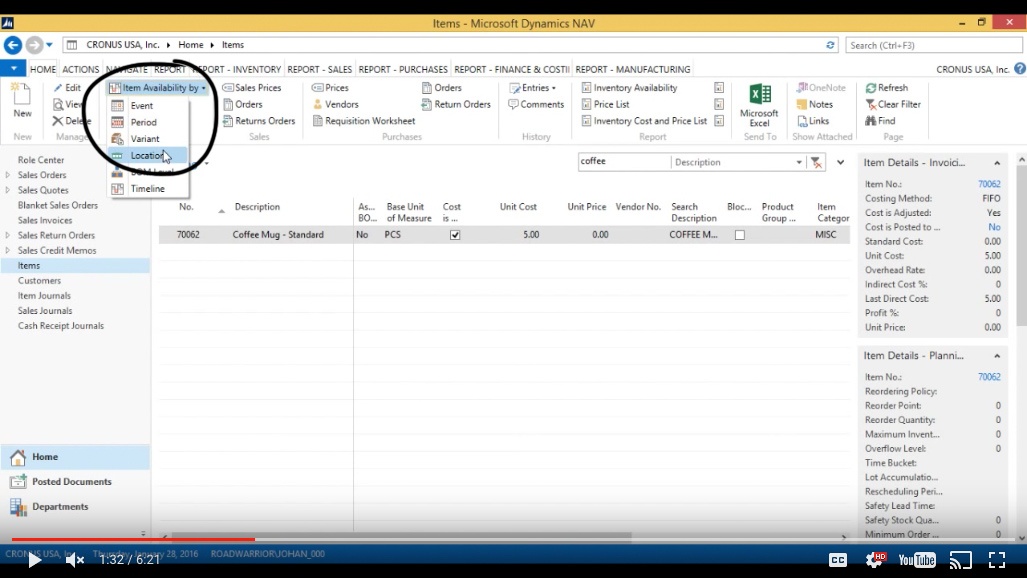Toggle closed captions on the video
The height and width of the screenshot is (578, 1027).
tap(838, 560)
